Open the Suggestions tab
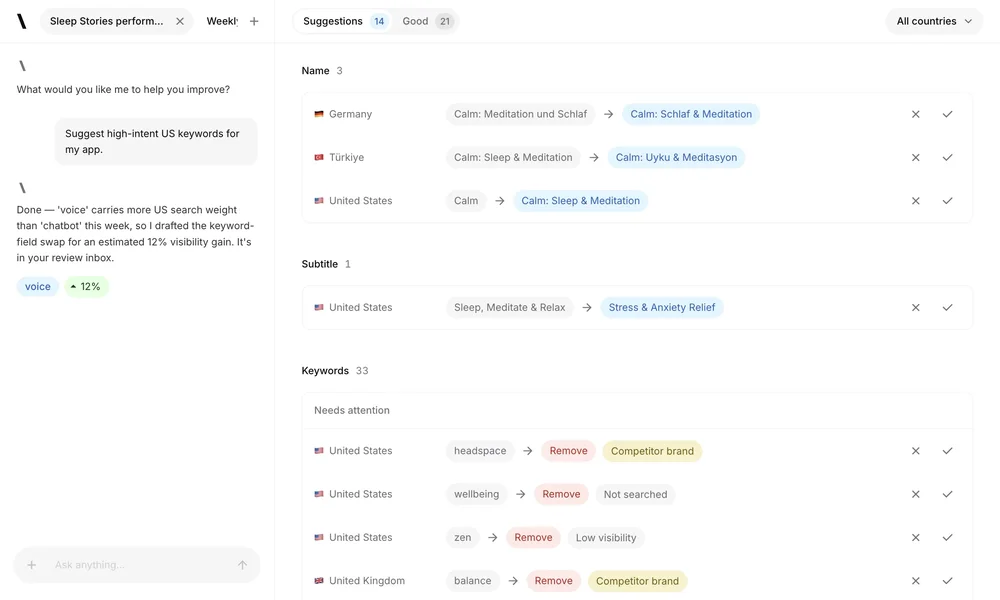 coord(344,21)
